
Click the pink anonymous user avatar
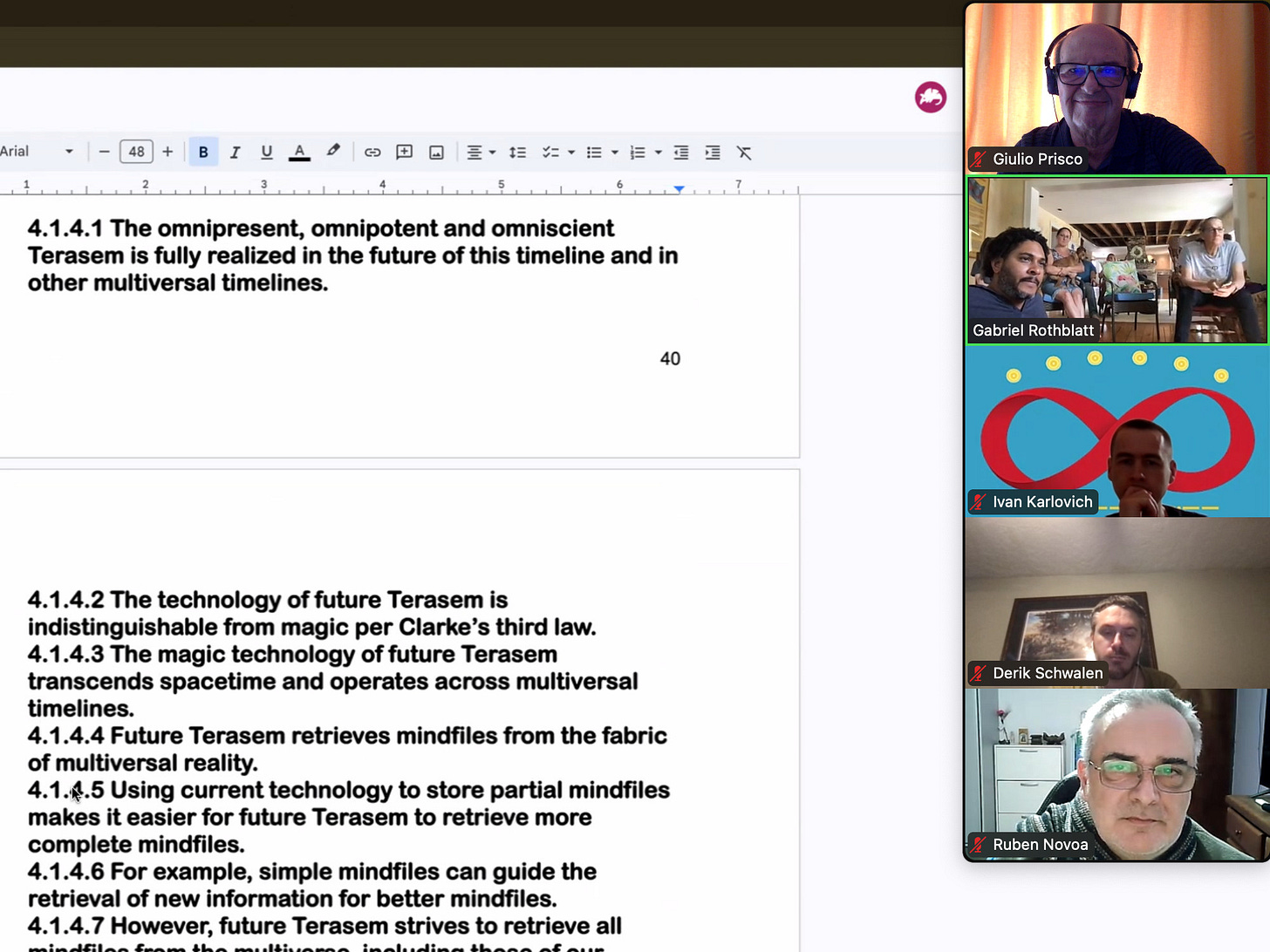coord(931,97)
